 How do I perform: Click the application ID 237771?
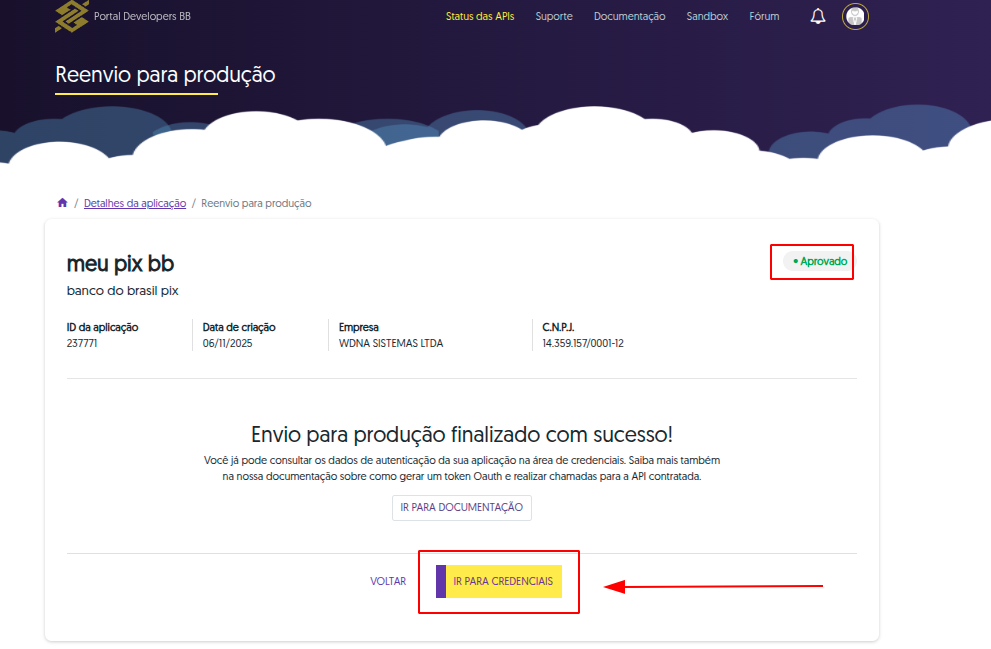pos(82,343)
